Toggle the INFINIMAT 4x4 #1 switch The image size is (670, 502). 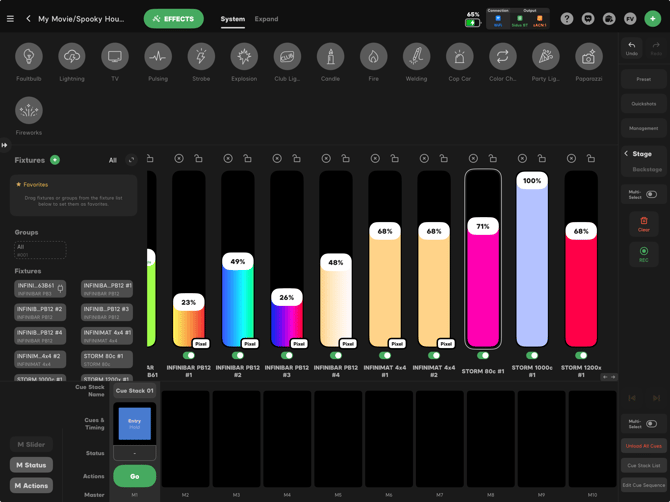point(385,355)
